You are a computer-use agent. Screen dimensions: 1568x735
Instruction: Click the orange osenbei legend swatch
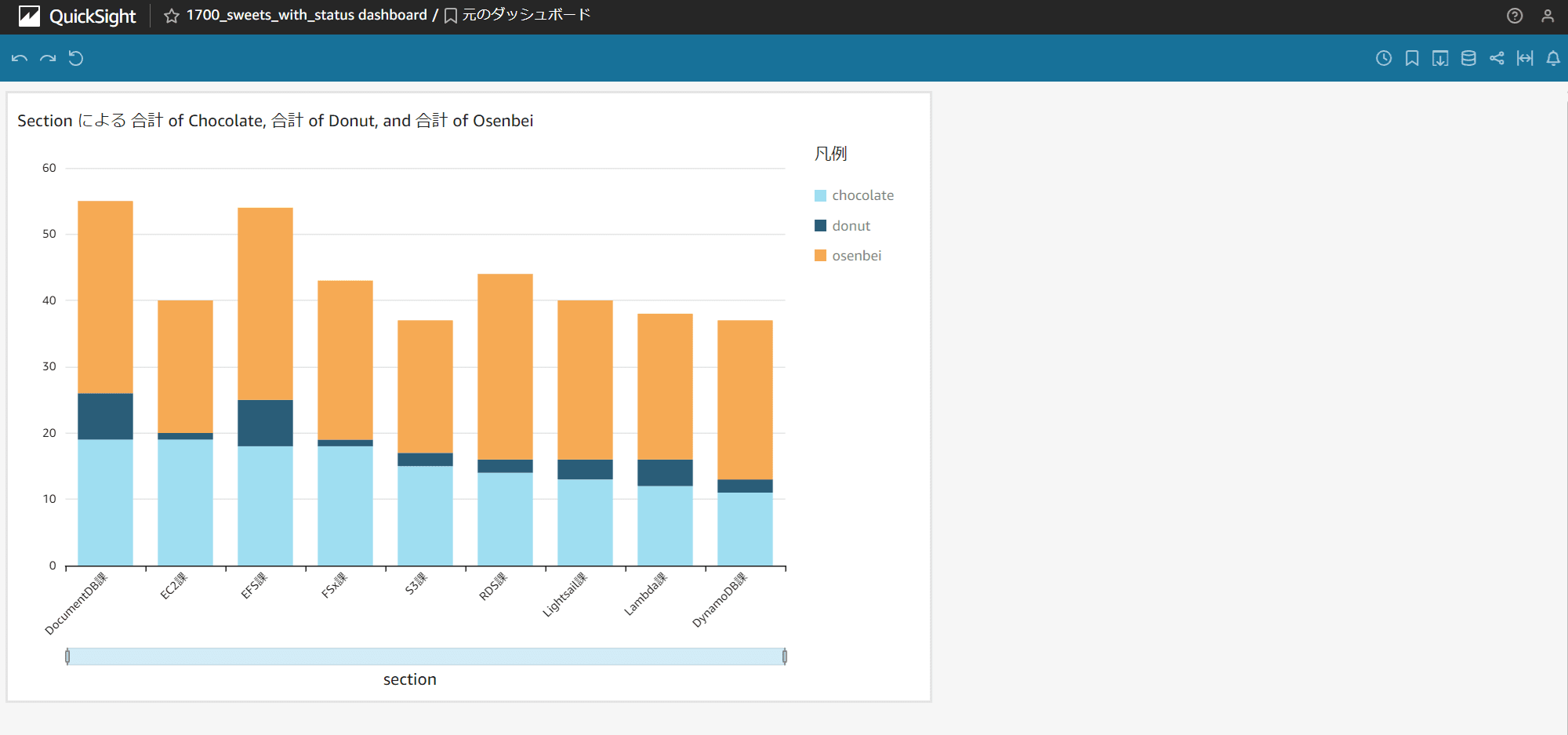point(820,256)
